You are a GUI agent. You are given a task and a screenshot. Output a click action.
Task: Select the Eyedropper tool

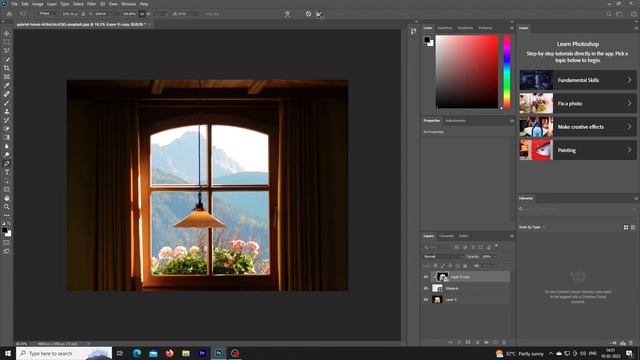point(7,85)
